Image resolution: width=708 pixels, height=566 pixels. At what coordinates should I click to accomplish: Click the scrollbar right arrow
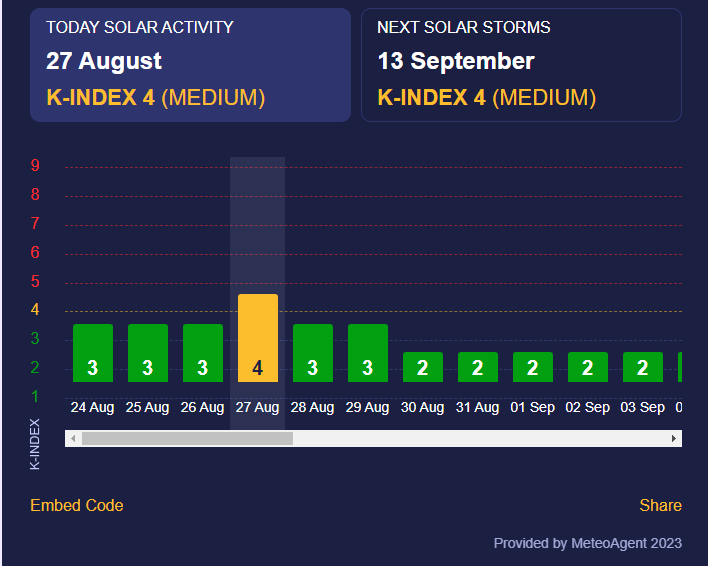coord(674,438)
